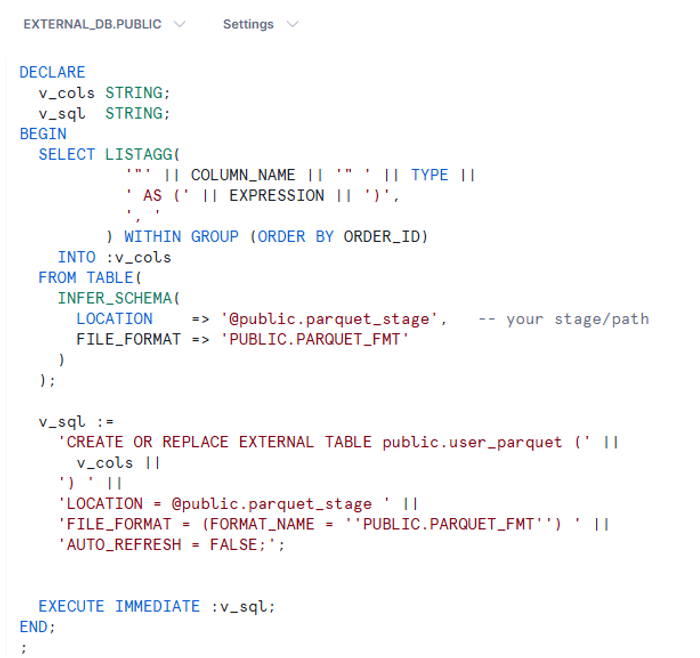
Task: Place cursor on the DECLARE keyword
Action: [52, 72]
